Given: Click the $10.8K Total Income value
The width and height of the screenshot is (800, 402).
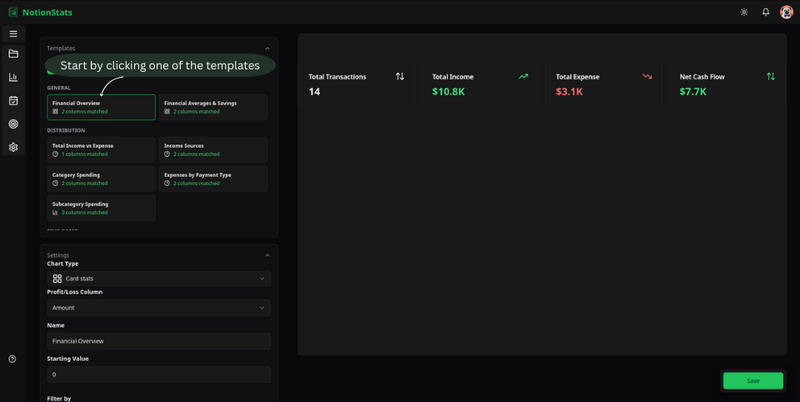Looking at the screenshot, I should tap(448, 92).
